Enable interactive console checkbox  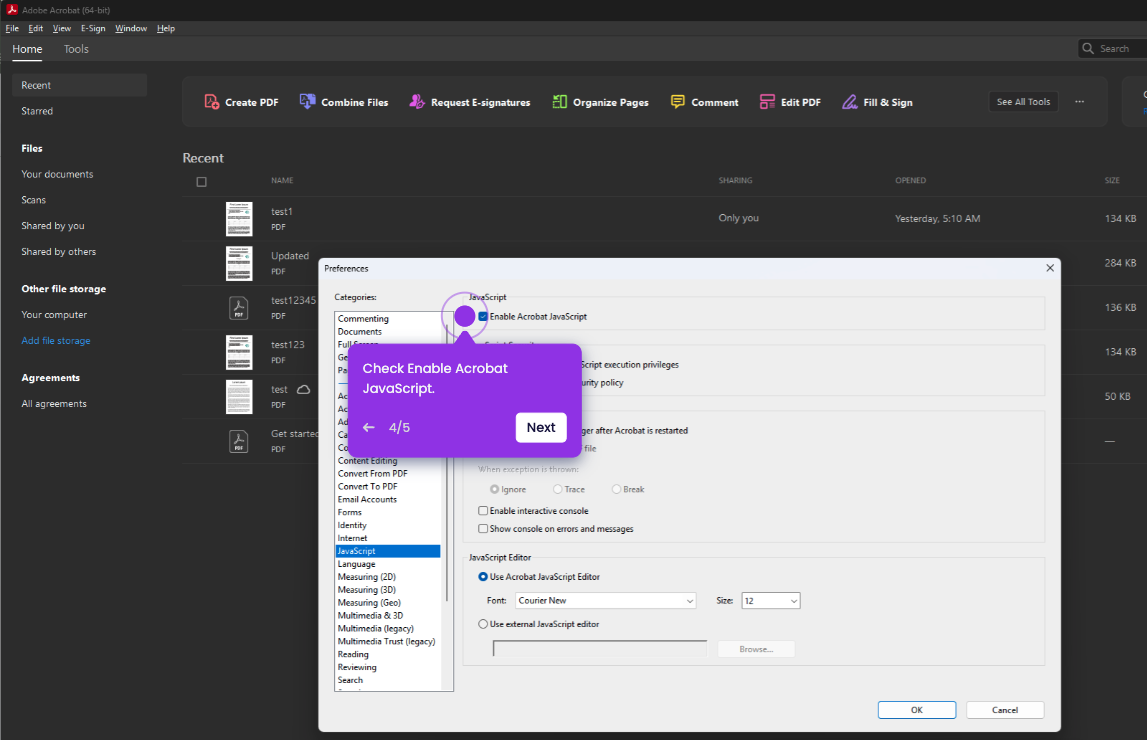pyautogui.click(x=483, y=510)
